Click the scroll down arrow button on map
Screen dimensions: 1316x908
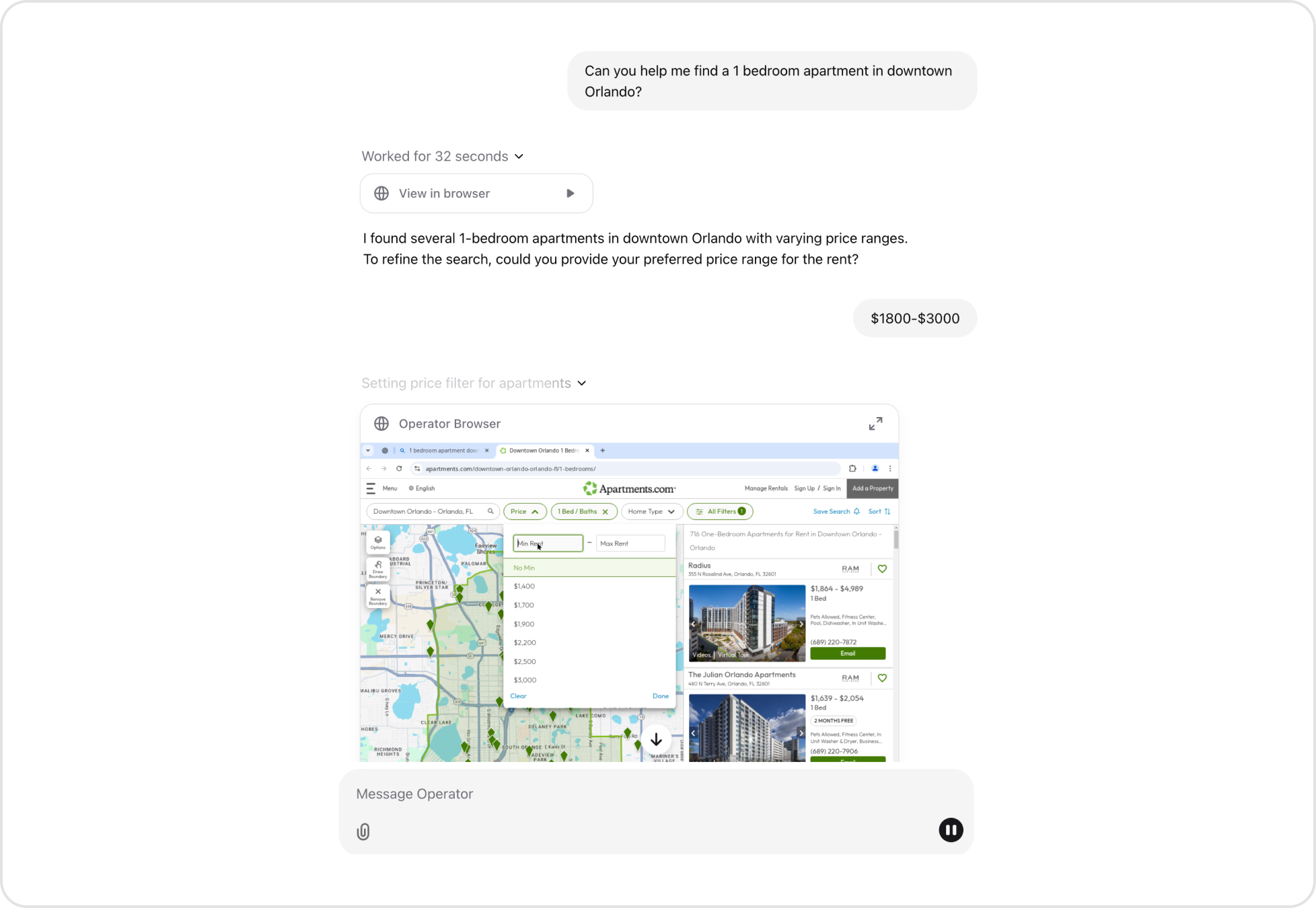point(656,740)
